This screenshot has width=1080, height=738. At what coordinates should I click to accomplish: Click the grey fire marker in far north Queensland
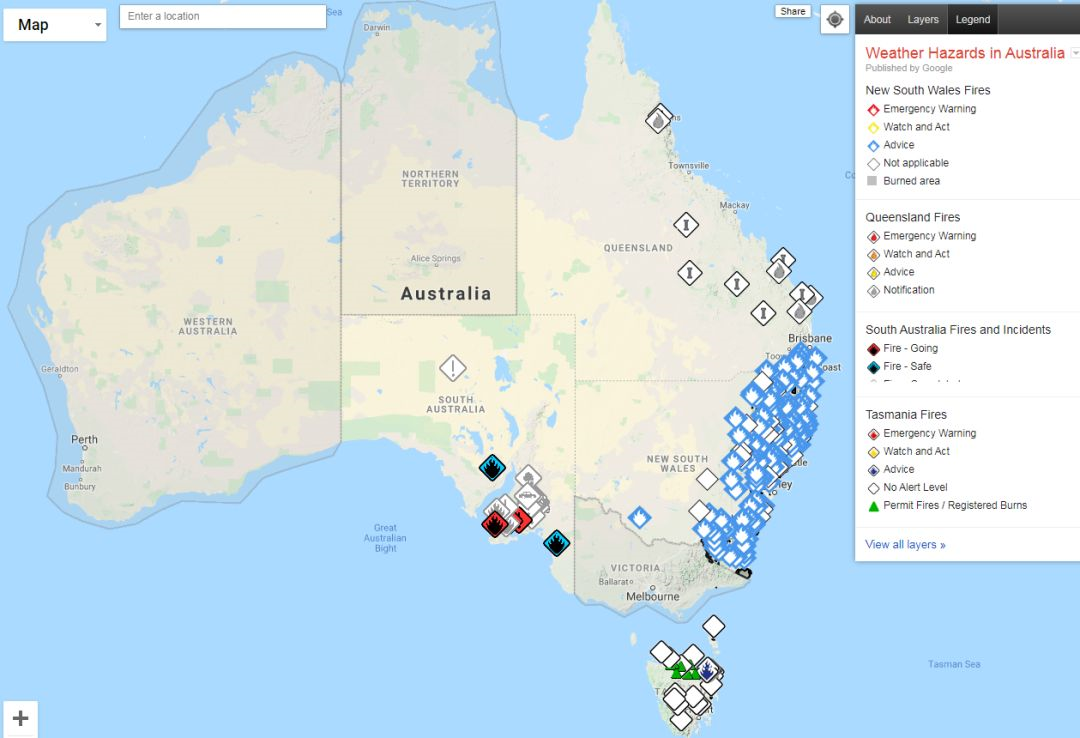658,121
